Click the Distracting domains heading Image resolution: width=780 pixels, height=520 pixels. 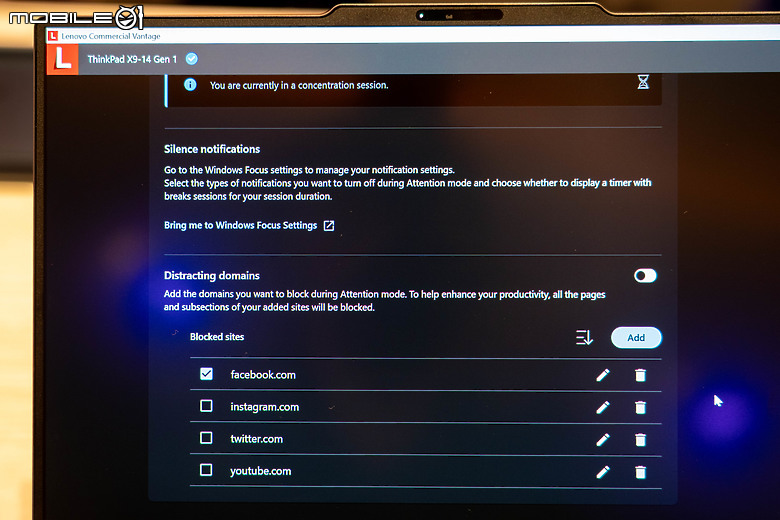click(x=212, y=276)
